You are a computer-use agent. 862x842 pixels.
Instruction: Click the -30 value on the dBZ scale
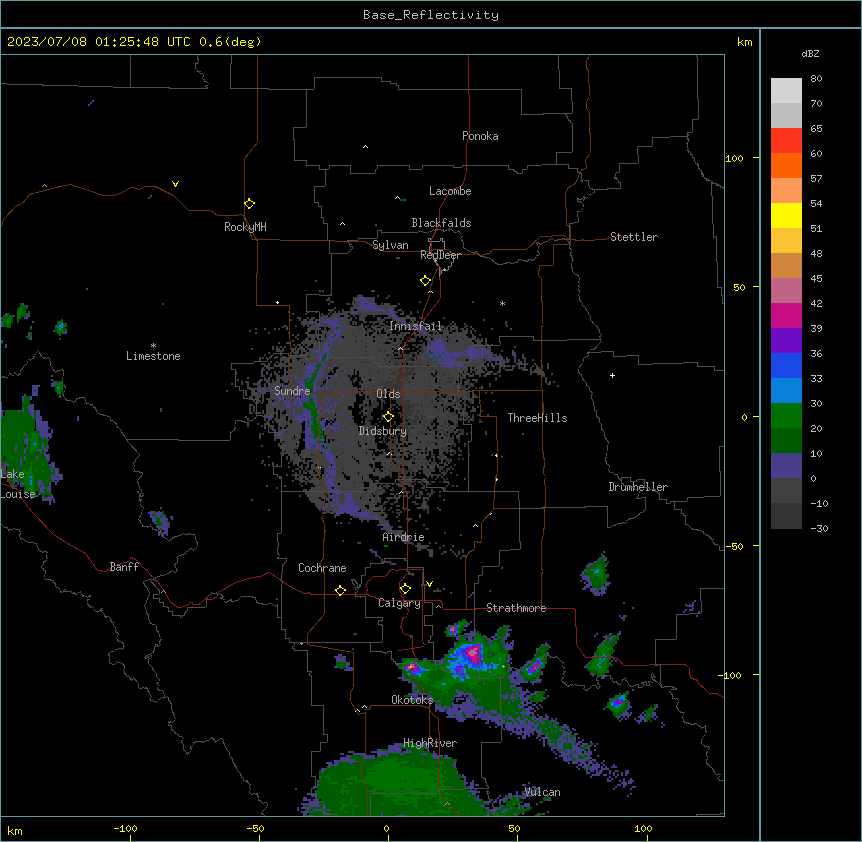pos(819,528)
